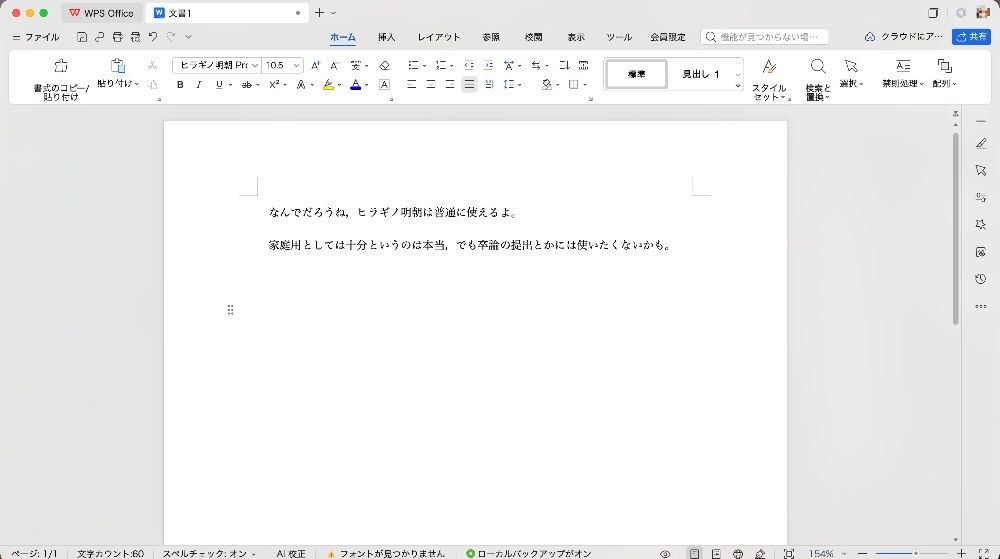Switch to the ツール tab
1000x559 pixels.
[619, 37]
